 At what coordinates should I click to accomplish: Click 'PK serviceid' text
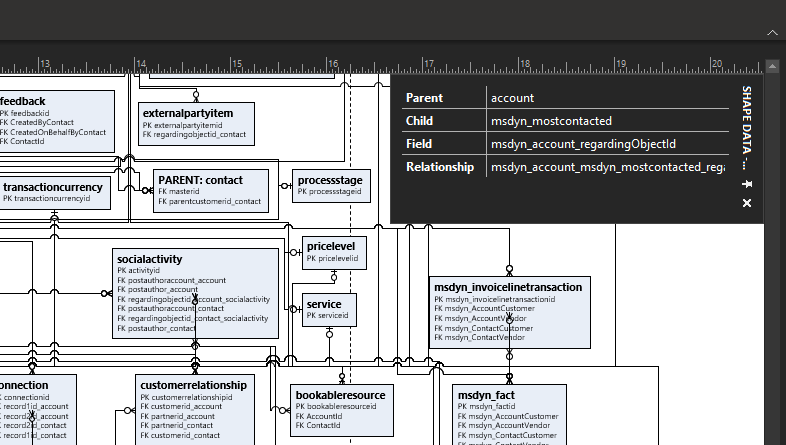(327, 315)
